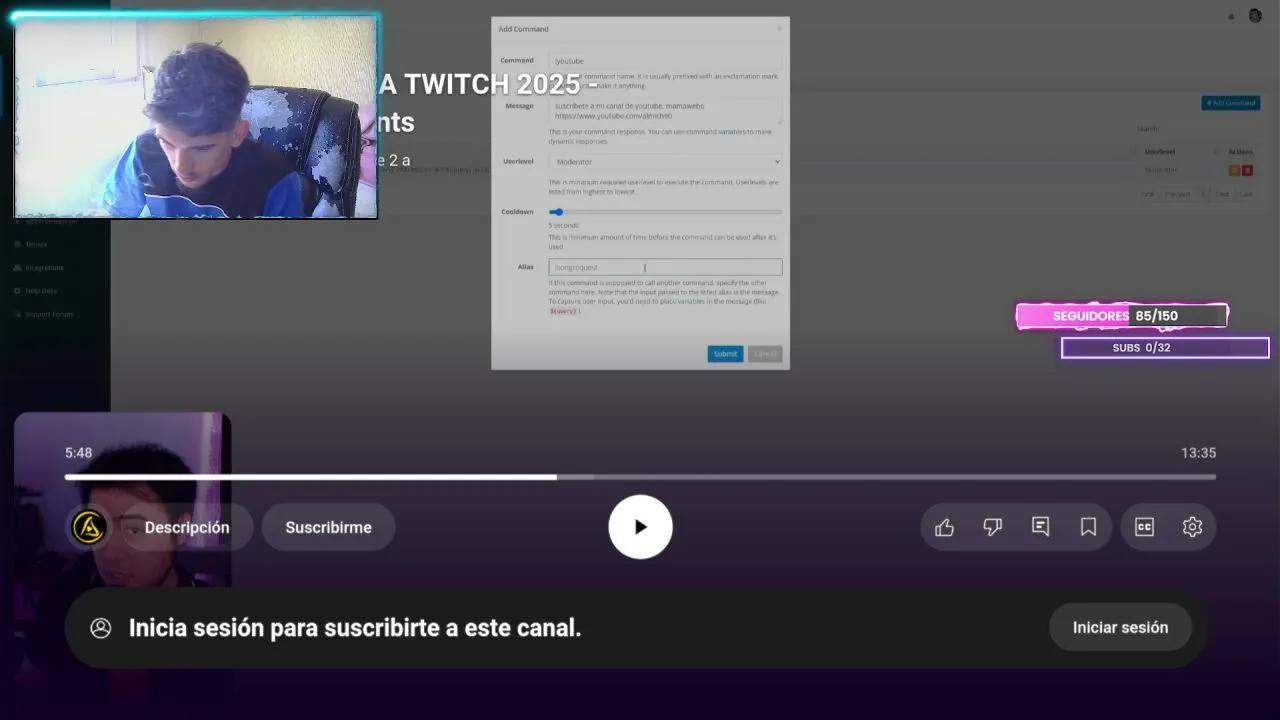Click the Message text area
The width and height of the screenshot is (1280, 720).
(x=665, y=110)
